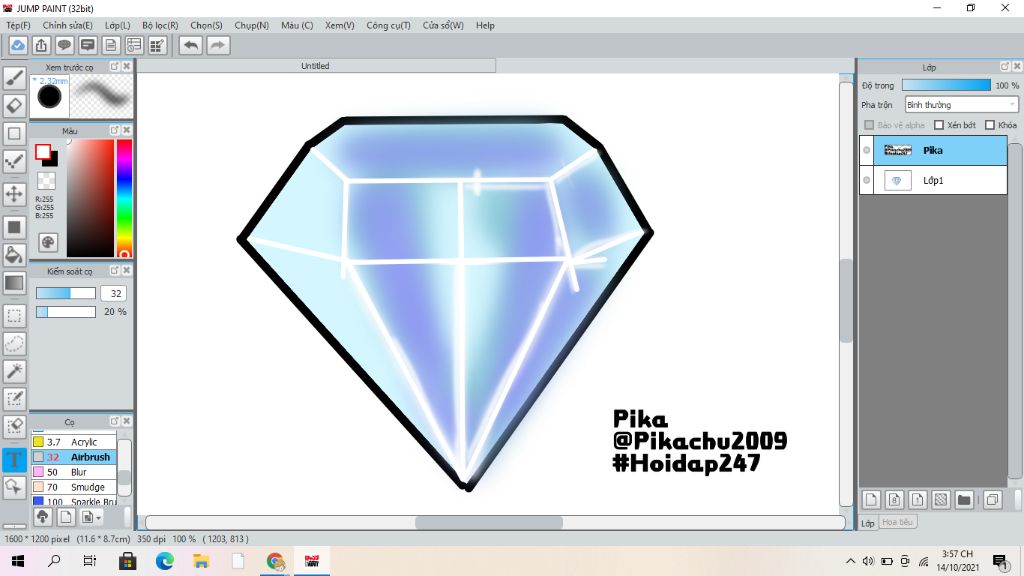The height and width of the screenshot is (576, 1024).
Task: Add a new 8-bit layer
Action: 895,500
